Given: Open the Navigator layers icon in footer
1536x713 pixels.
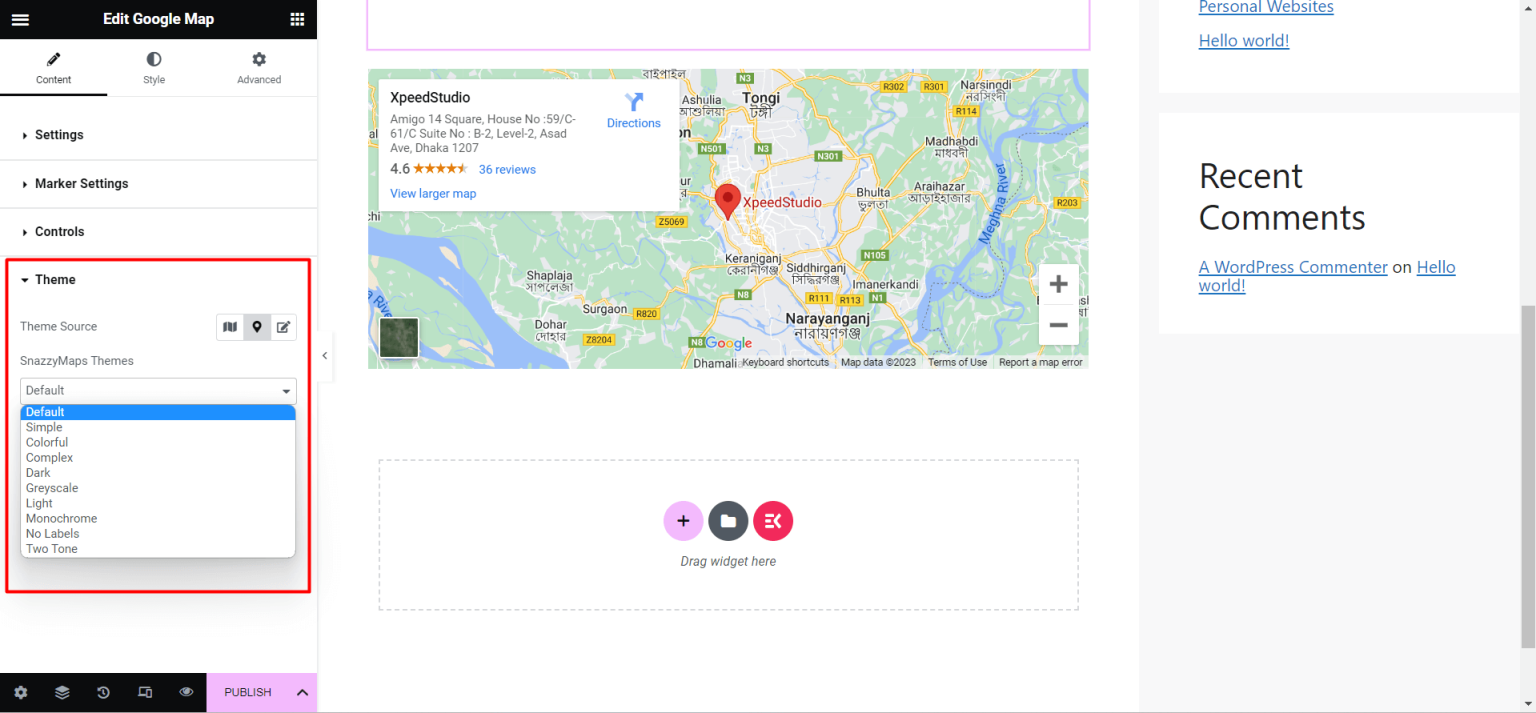Looking at the screenshot, I should (62, 692).
